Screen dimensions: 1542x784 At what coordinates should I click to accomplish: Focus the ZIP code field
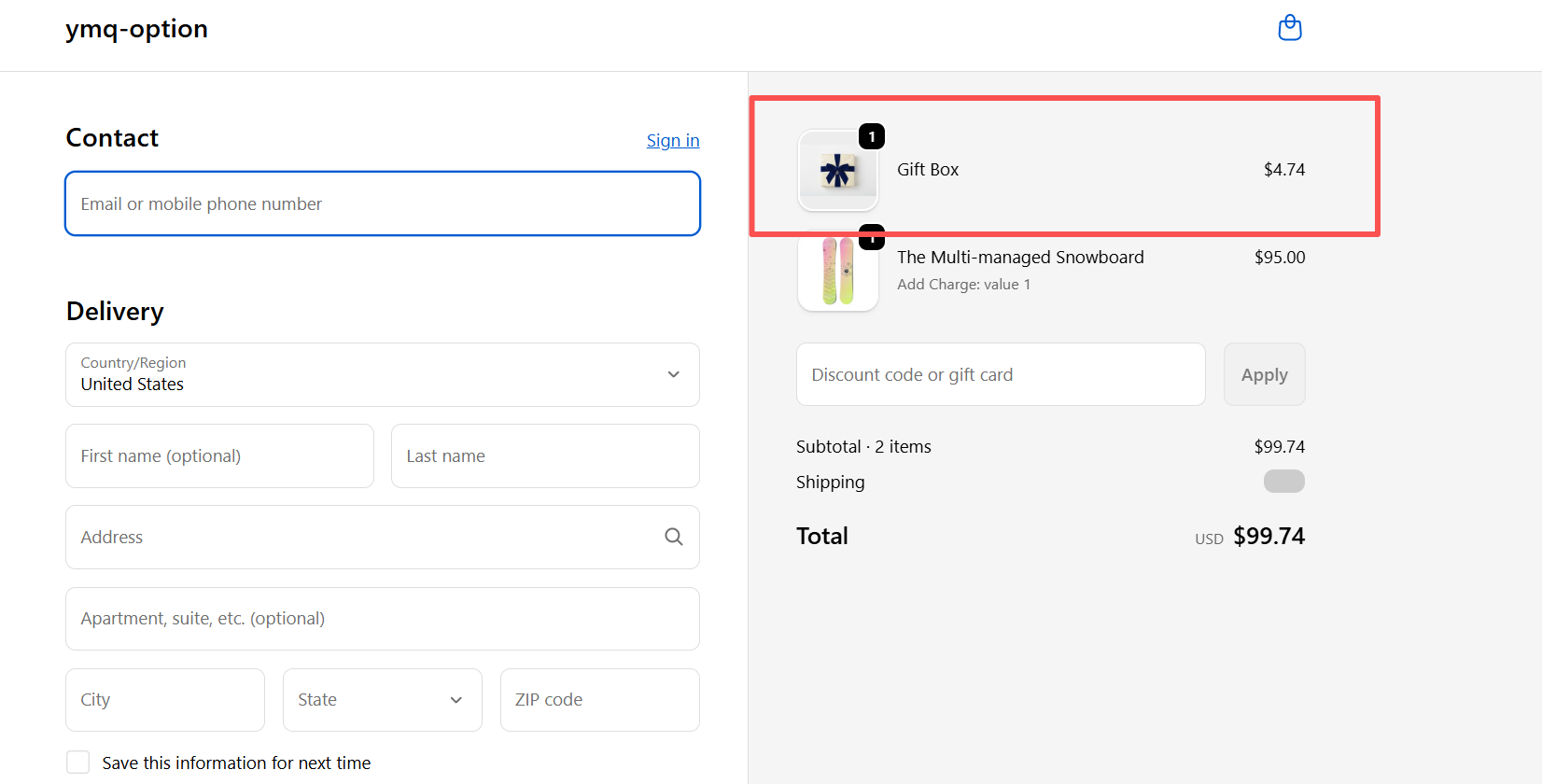click(599, 700)
